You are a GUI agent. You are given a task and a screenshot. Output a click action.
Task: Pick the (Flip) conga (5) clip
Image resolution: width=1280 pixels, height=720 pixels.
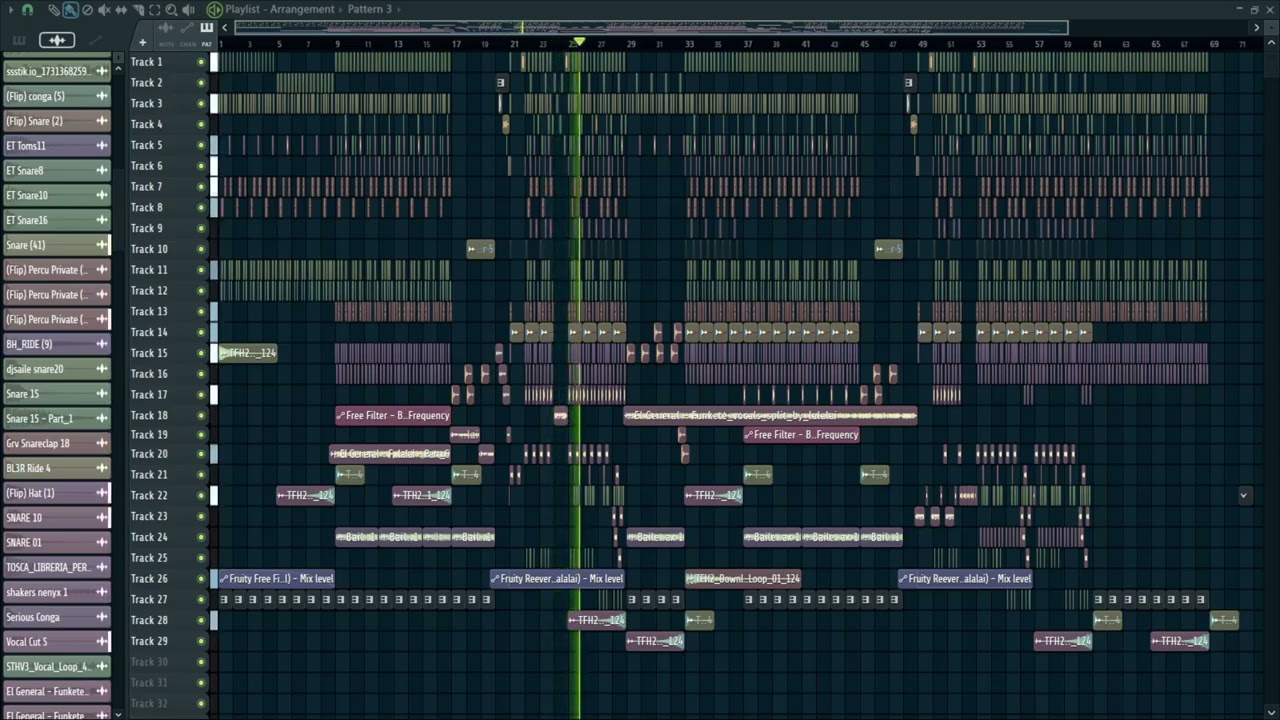click(x=57, y=96)
